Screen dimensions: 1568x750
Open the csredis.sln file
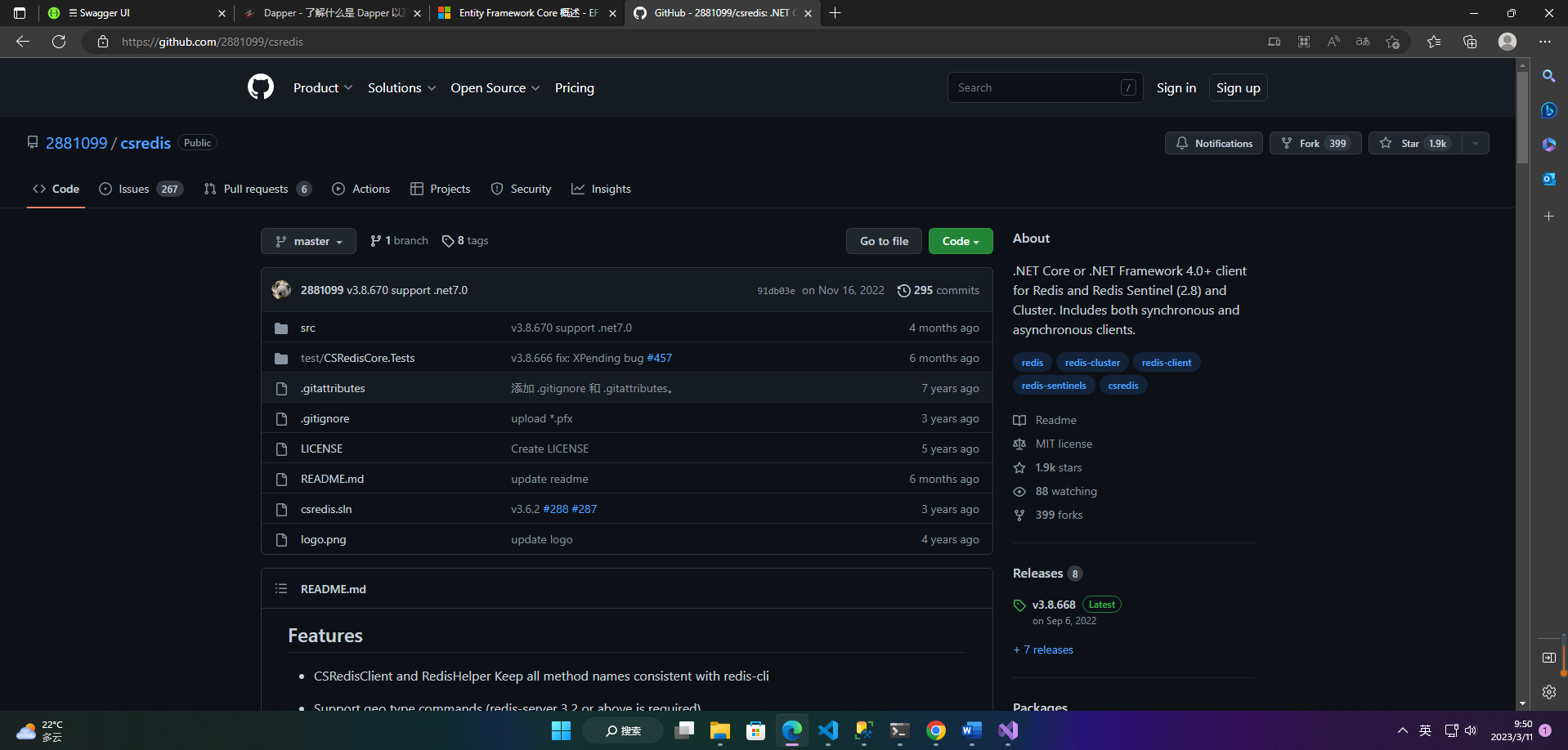[x=326, y=509]
